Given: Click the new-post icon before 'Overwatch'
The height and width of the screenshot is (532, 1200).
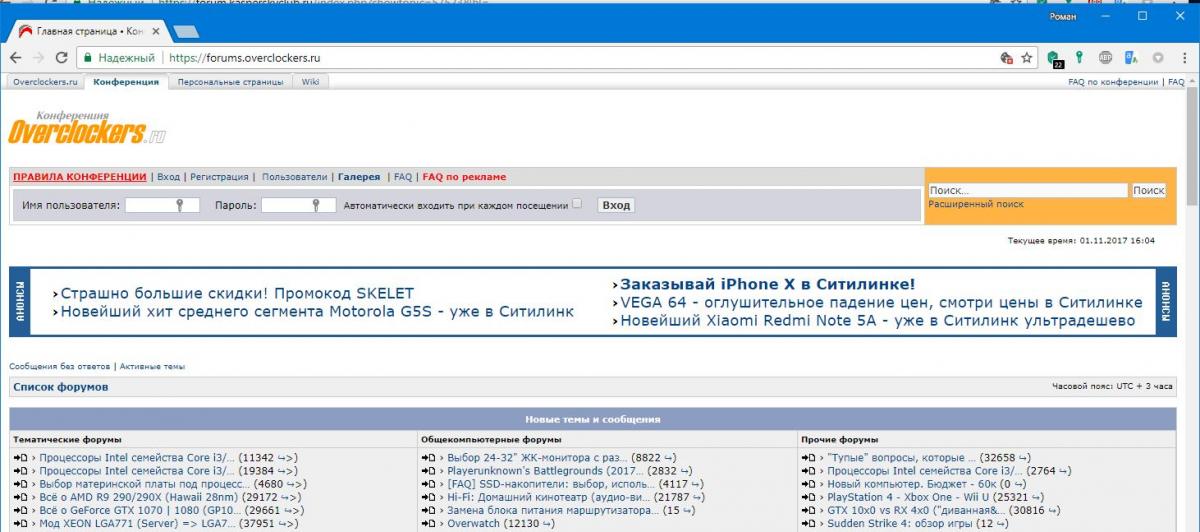Looking at the screenshot, I should tap(430, 523).
